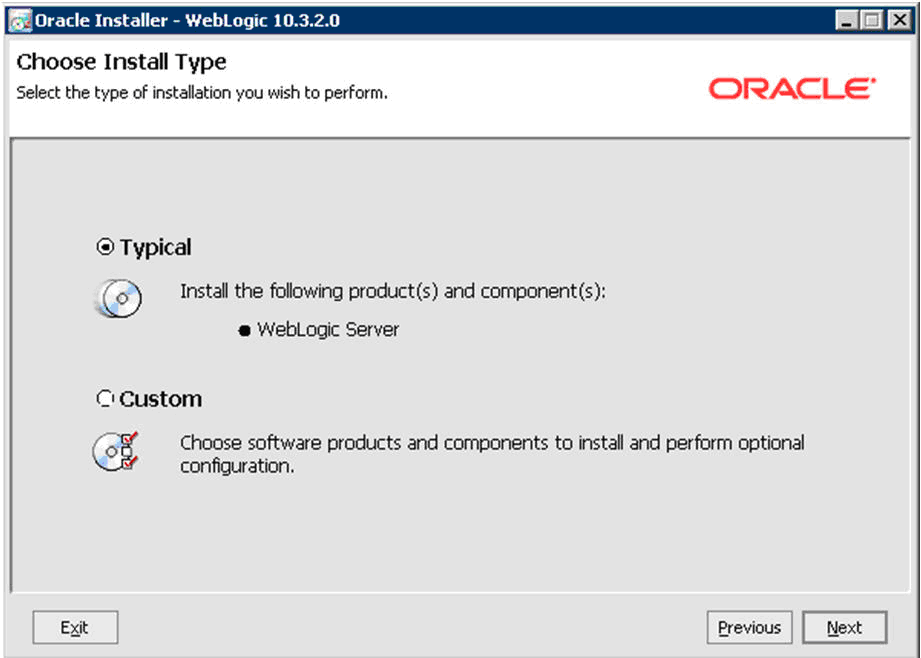Minimize the Oracle Installer window

coord(846,21)
